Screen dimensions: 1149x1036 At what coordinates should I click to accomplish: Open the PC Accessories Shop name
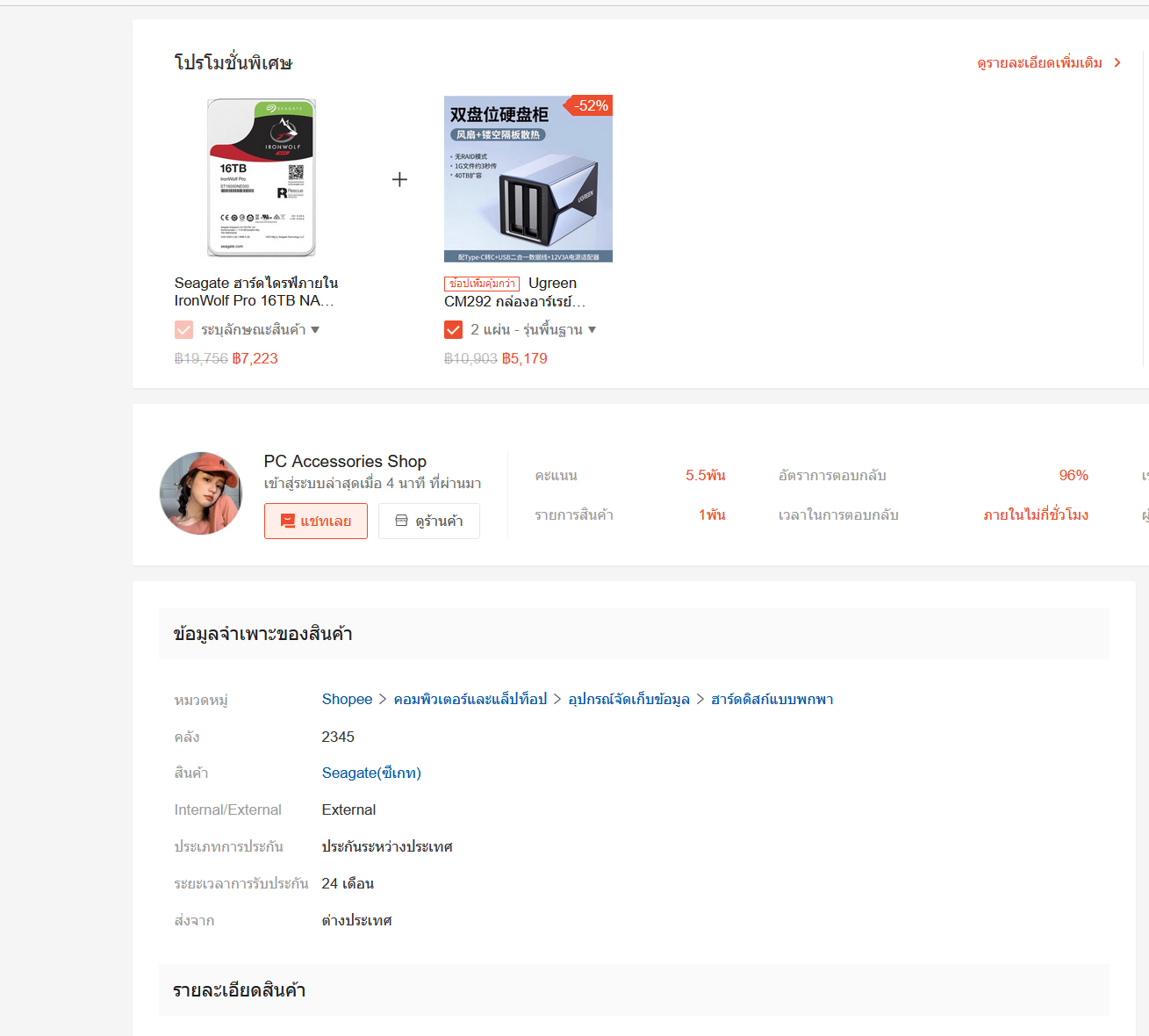pyautogui.click(x=345, y=461)
